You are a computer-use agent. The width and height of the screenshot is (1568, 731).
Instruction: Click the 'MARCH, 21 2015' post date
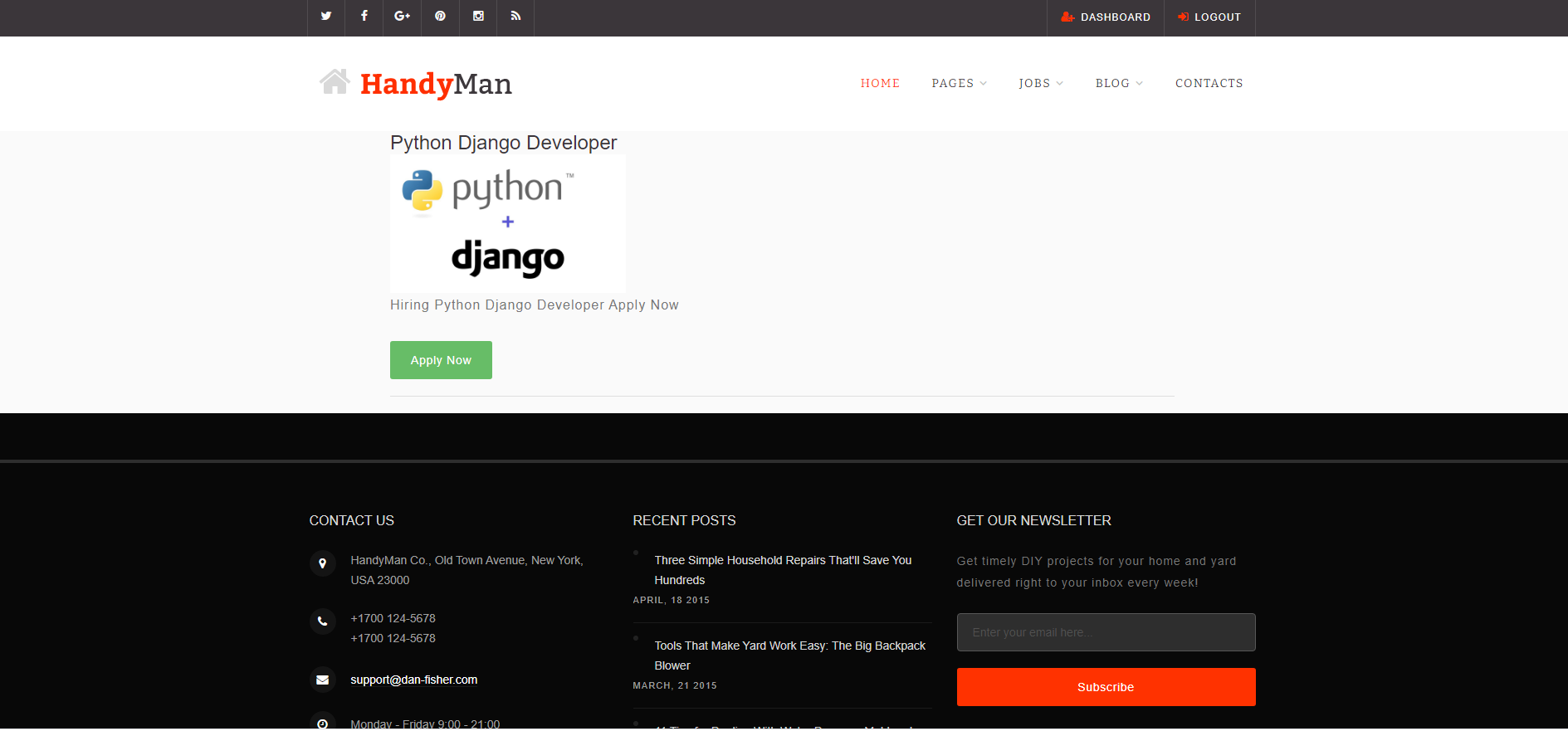(x=675, y=685)
